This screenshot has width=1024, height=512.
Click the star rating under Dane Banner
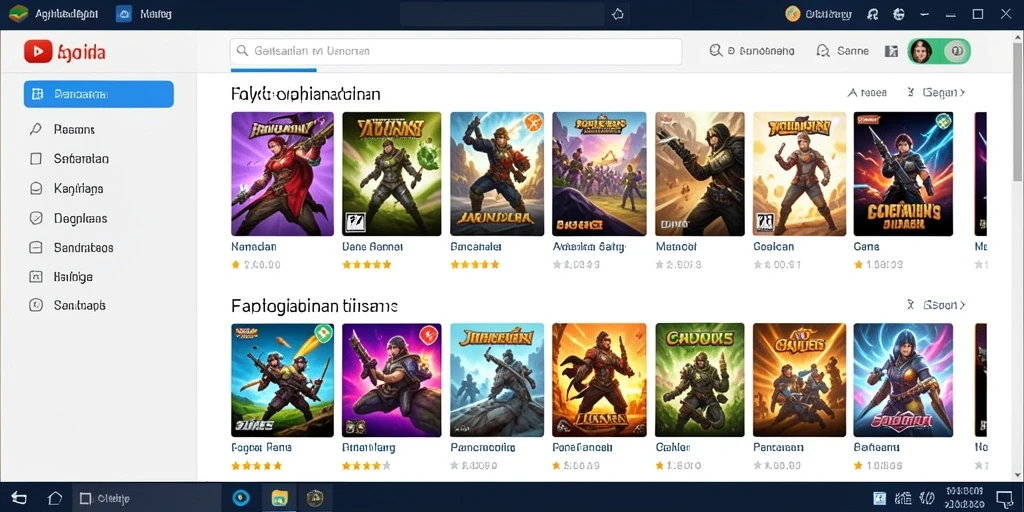366,264
